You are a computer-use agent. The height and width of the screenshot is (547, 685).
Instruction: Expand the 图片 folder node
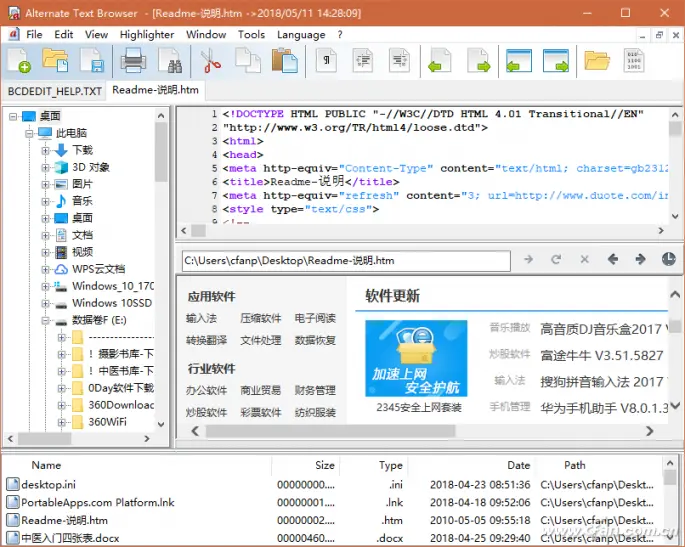coord(45,184)
